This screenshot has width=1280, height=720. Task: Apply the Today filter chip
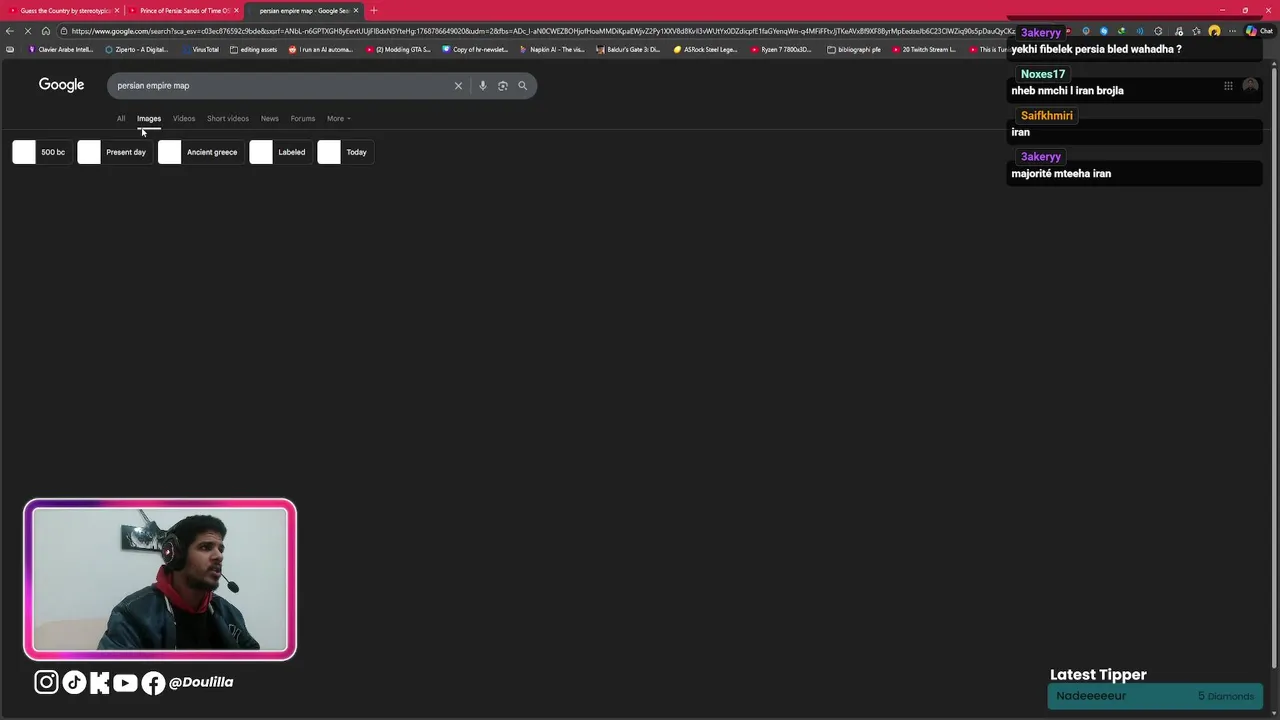[344, 152]
